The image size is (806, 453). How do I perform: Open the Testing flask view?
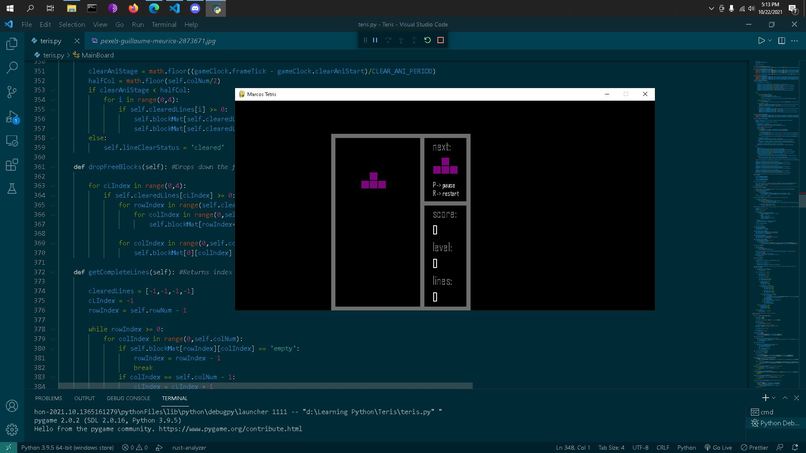[12, 189]
